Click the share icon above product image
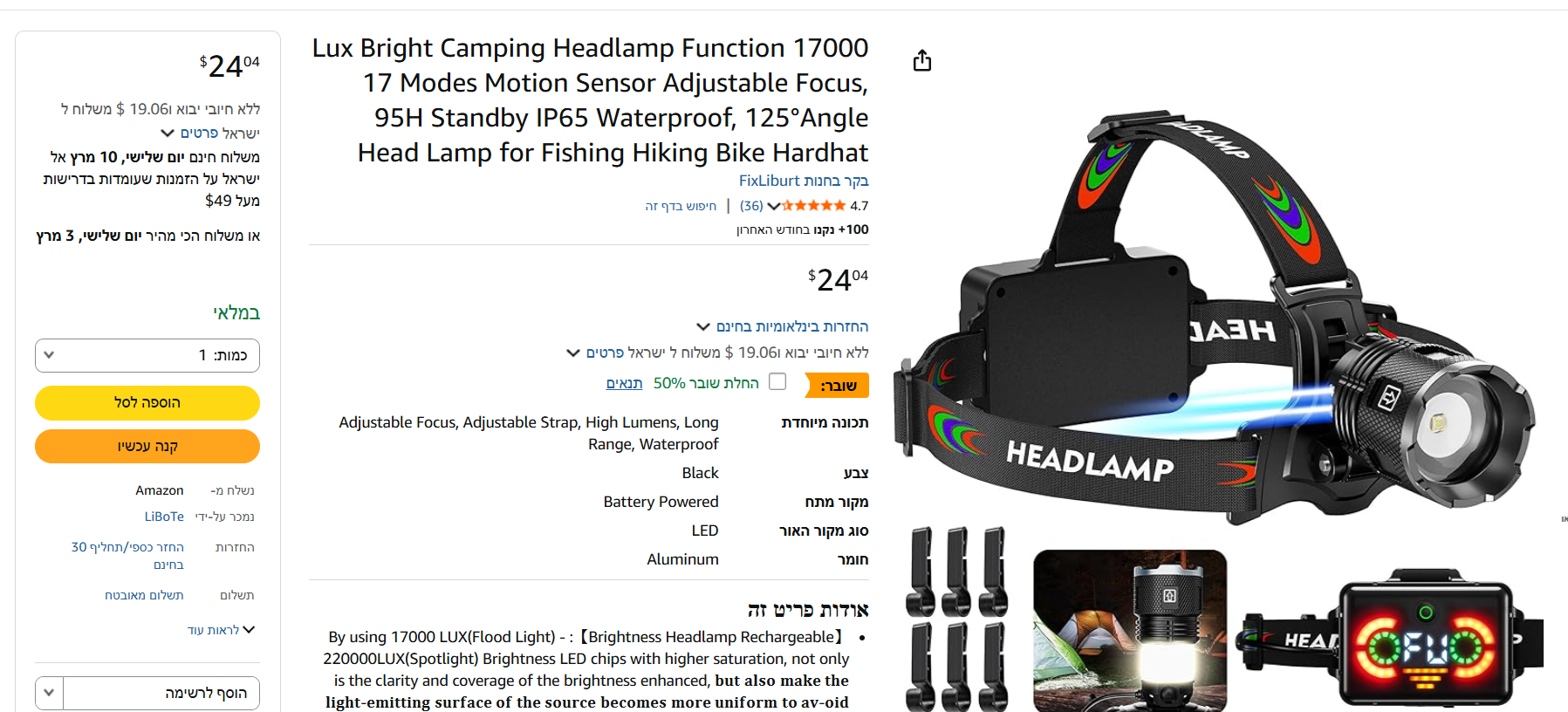Screen dimensions: 1568x712 coord(922,61)
